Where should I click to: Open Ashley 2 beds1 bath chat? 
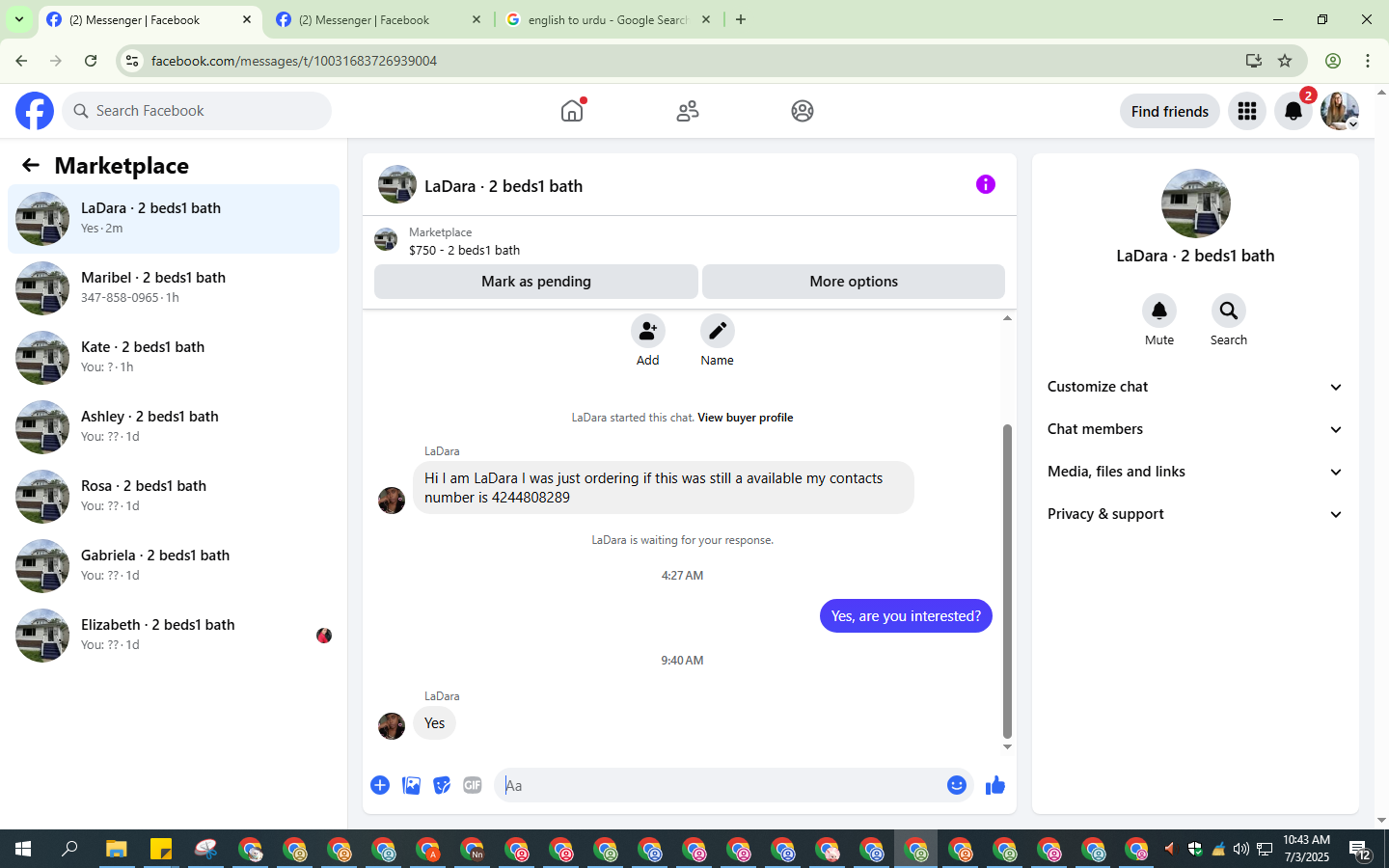click(x=174, y=427)
